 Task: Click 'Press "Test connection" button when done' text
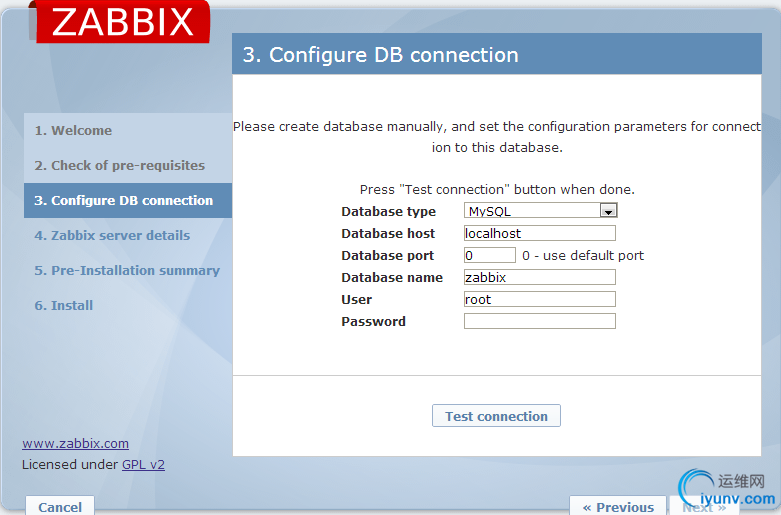[497, 189]
